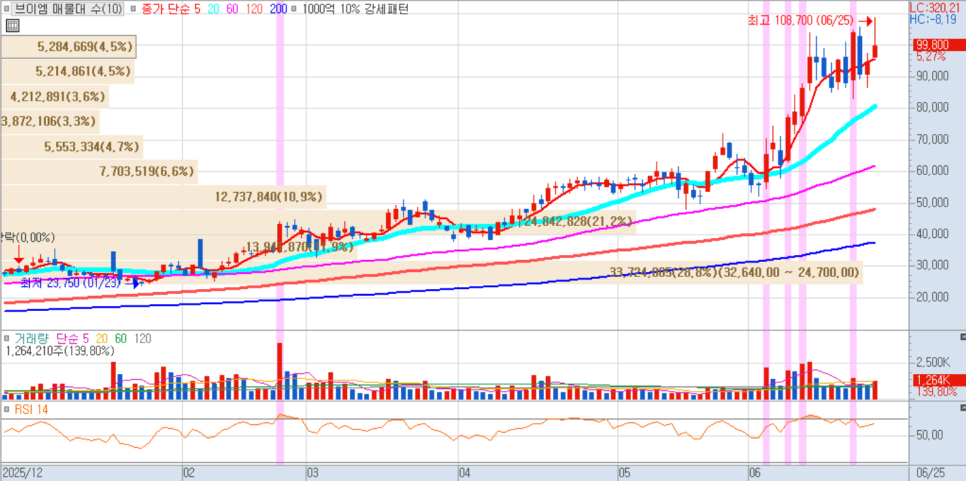Click the yellow 20 volume average label
Screen dimensions: 966x481
(x=102, y=338)
